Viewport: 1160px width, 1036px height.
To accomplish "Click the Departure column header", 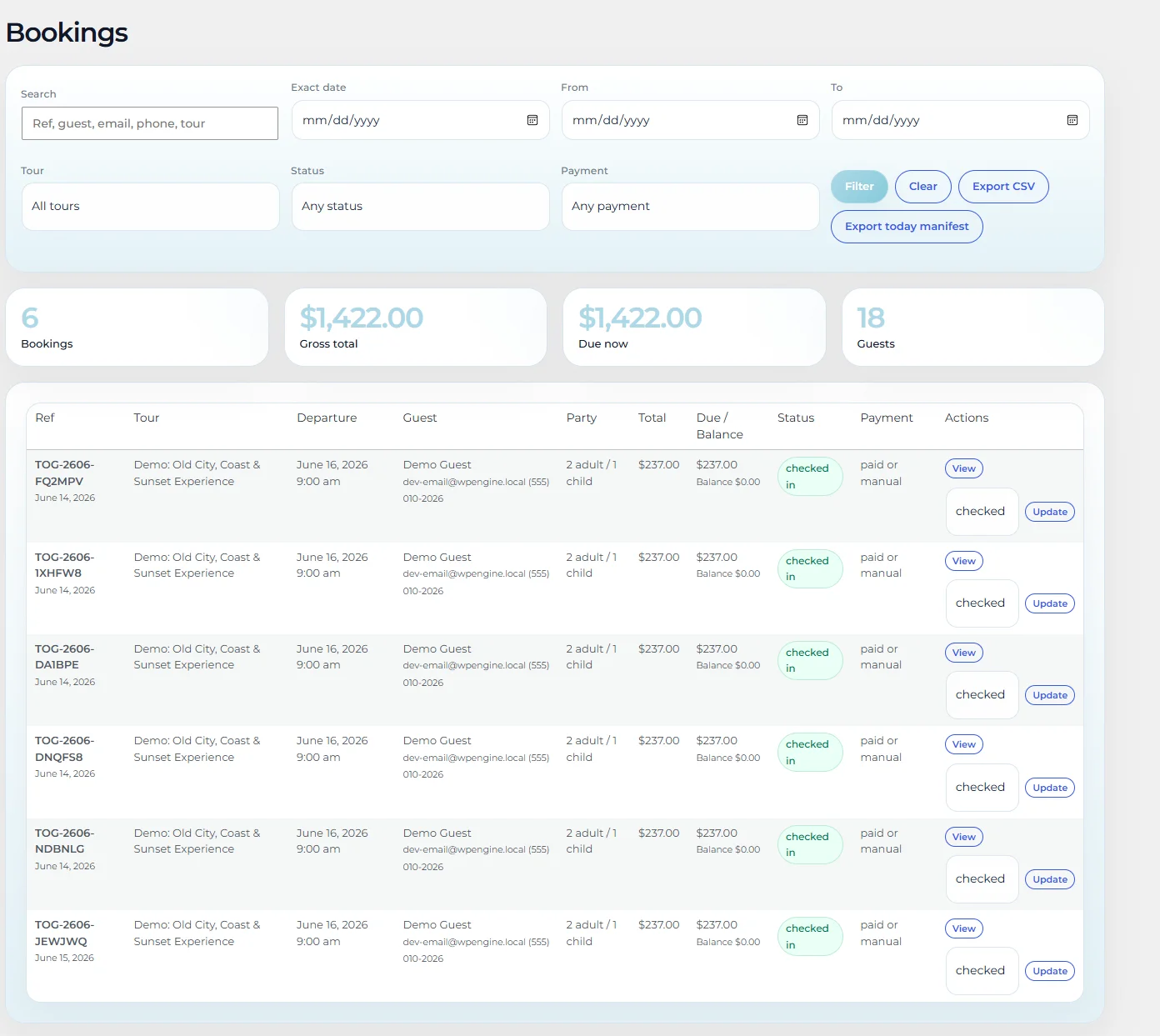I will click(x=327, y=418).
